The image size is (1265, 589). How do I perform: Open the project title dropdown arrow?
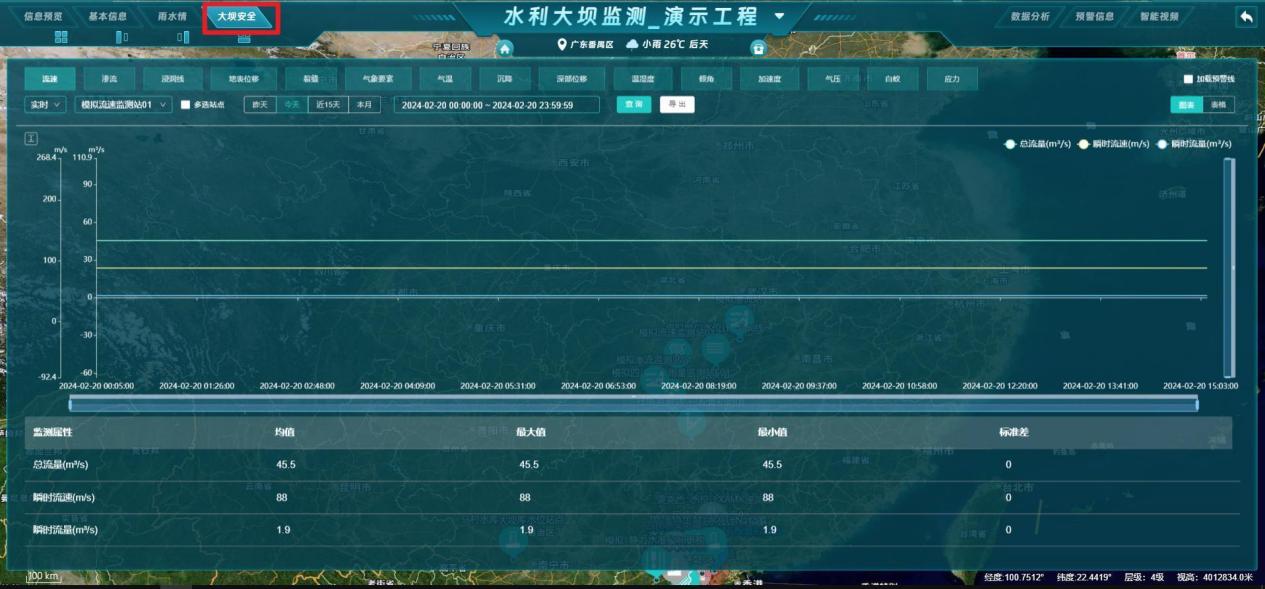tap(779, 17)
